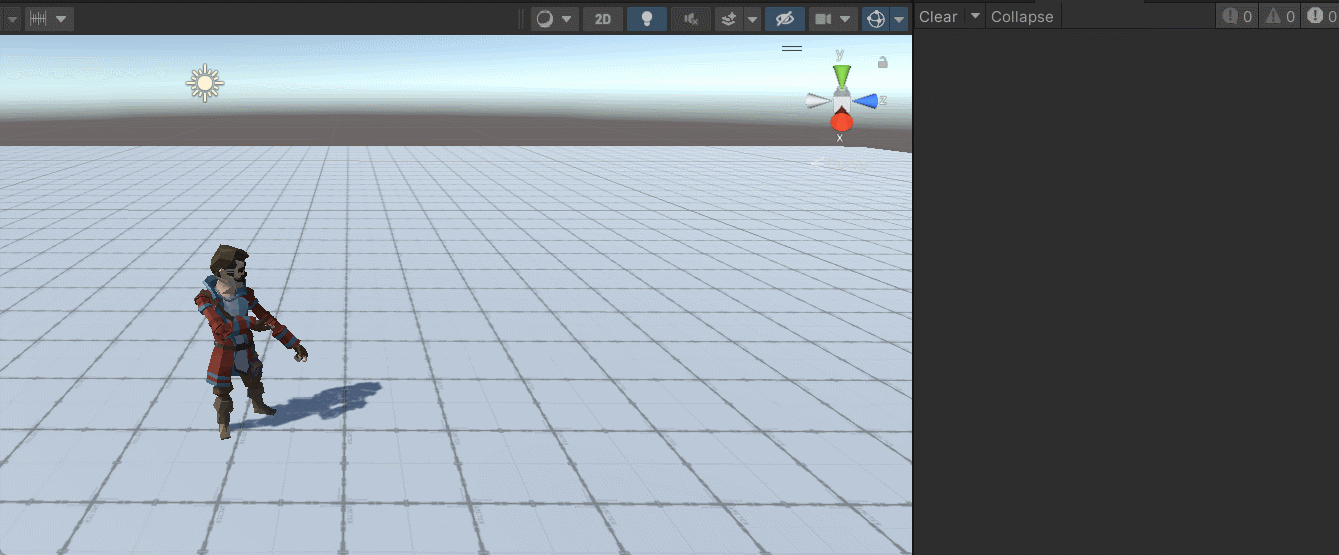This screenshot has height=555, width=1339.
Task: Open the draw mode shading dropdown
Action: tap(555, 19)
